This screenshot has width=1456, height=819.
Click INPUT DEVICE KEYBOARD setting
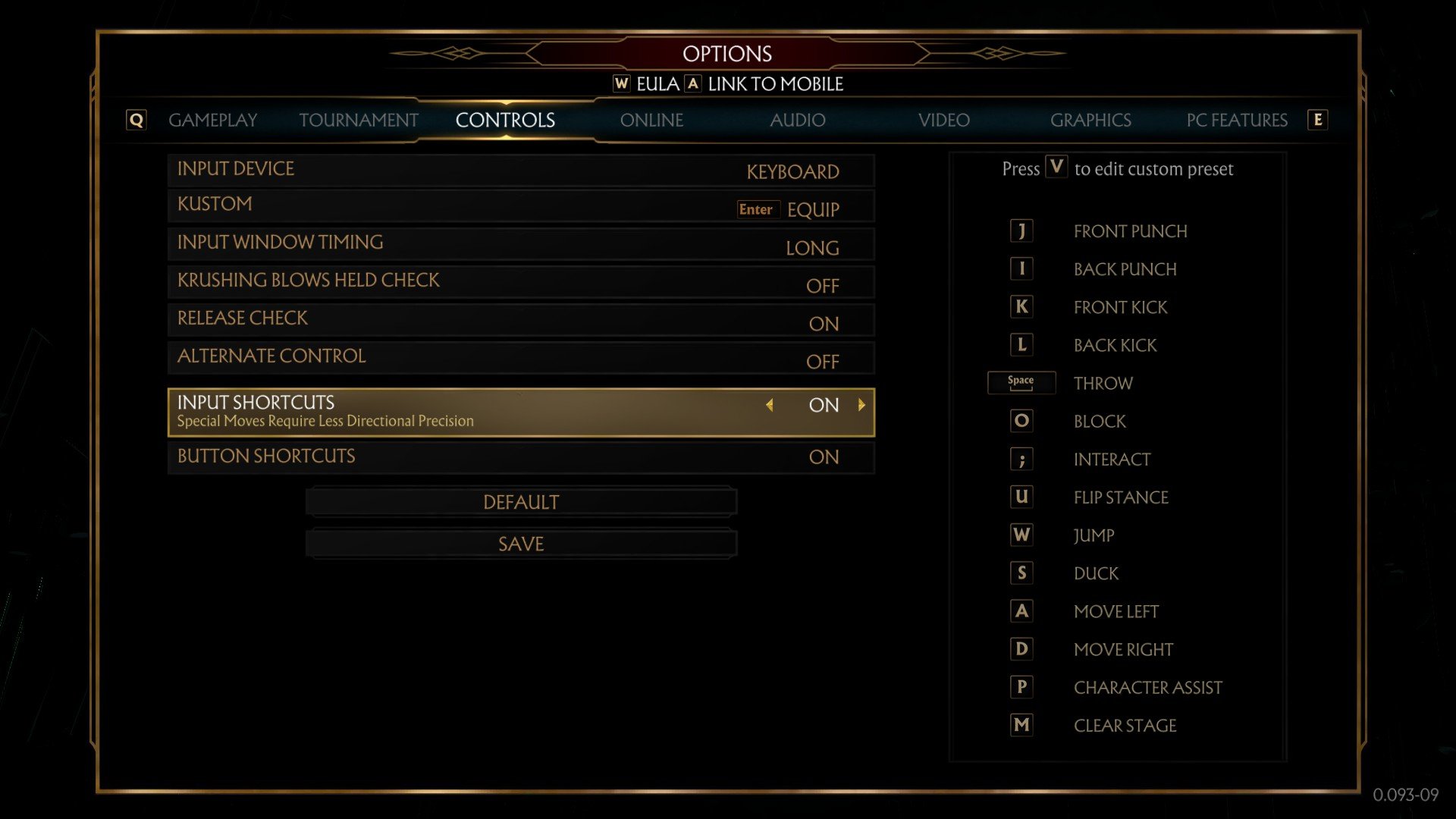(x=520, y=168)
